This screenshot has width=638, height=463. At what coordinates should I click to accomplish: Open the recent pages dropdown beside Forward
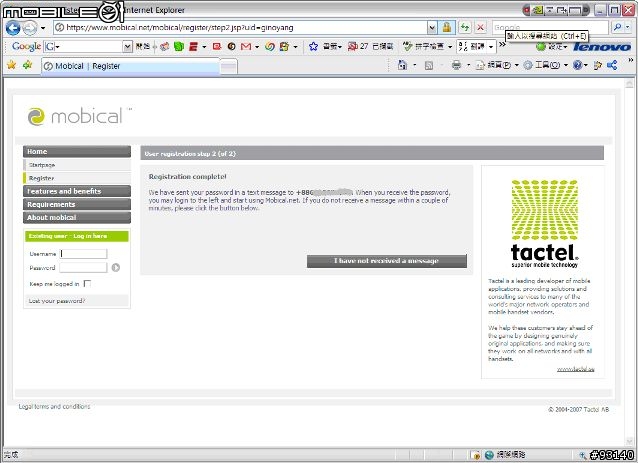(43, 28)
